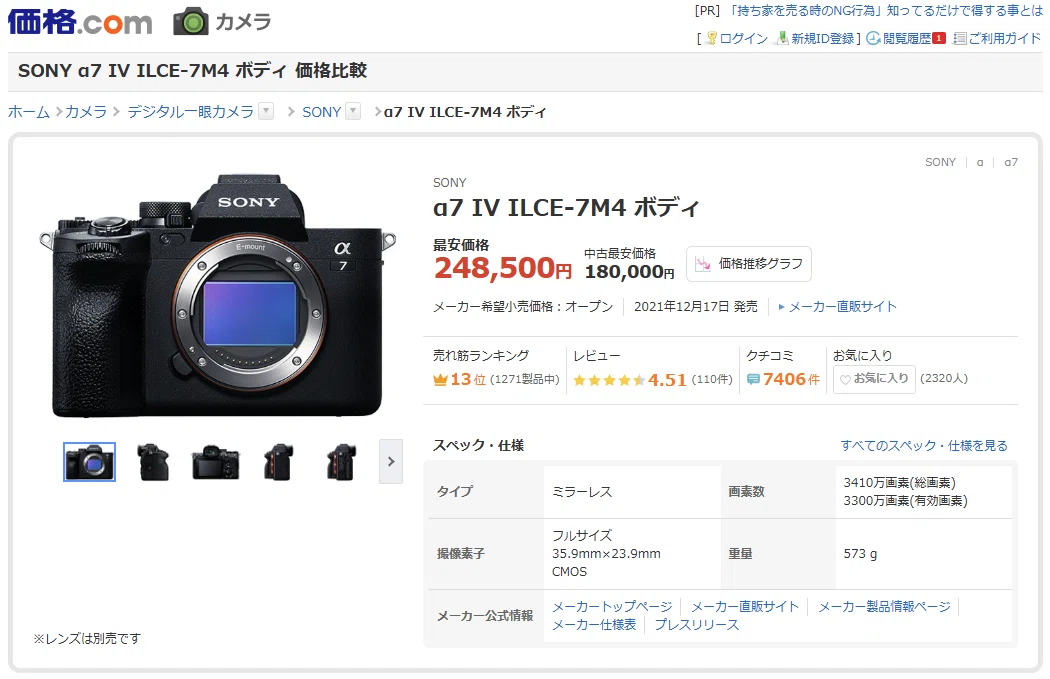1050x679 pixels.
Task: Click used lowest price 180,000円
Action: [x=629, y=272]
